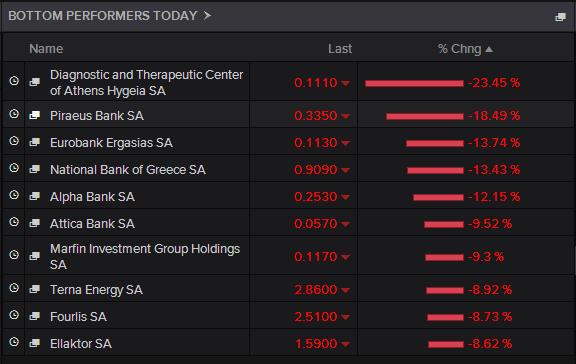This screenshot has width=576, height=364.
Task: Open Bottom Performers Today chevron arrow
Action: (207, 15)
